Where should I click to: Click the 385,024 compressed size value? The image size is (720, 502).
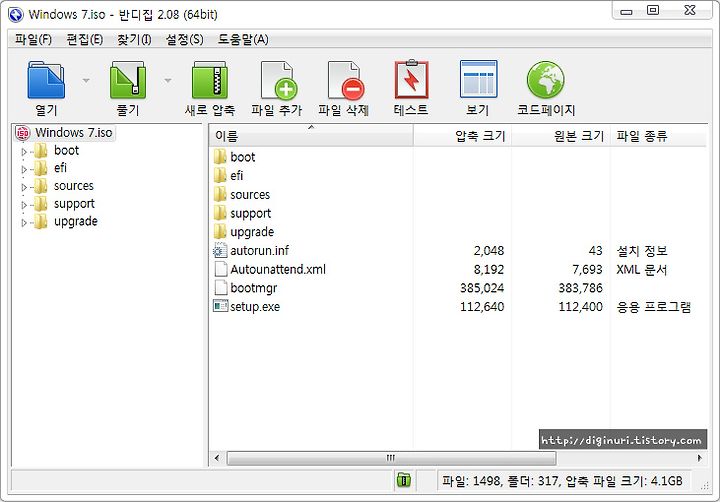[x=482, y=288]
